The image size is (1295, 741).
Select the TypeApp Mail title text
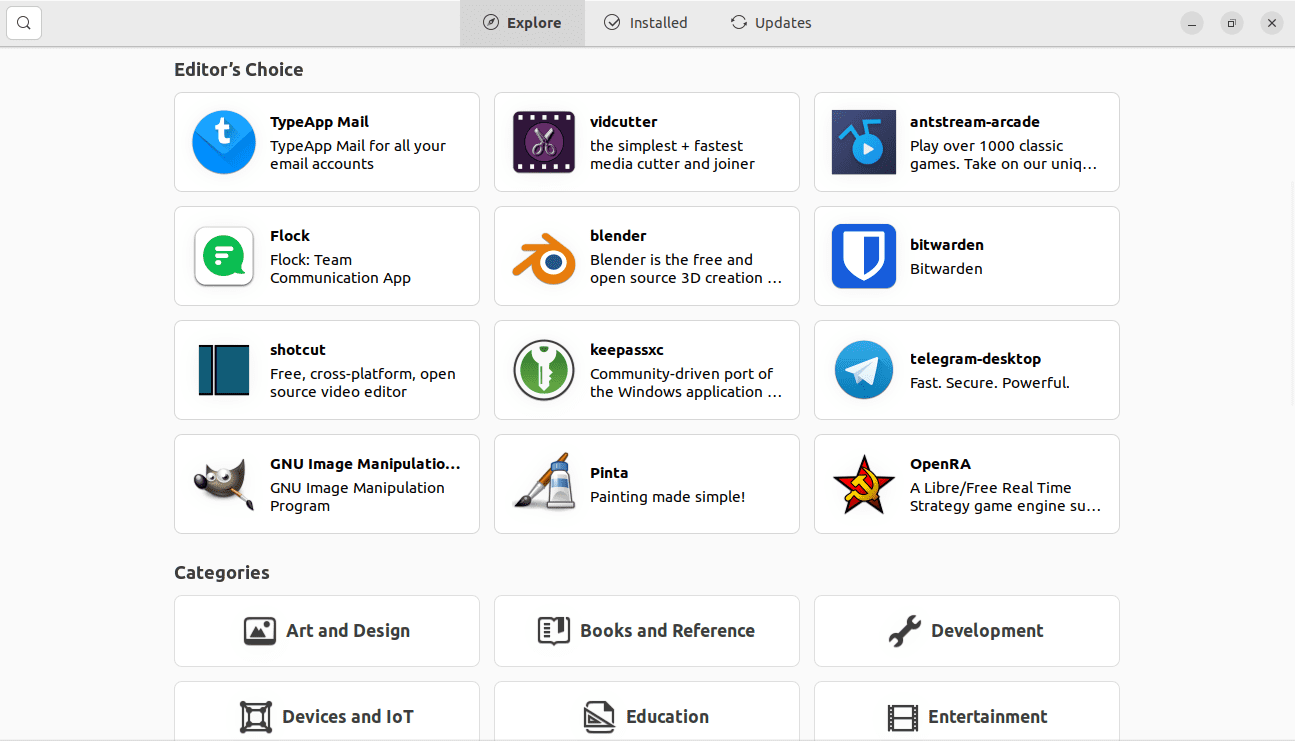[x=319, y=122]
